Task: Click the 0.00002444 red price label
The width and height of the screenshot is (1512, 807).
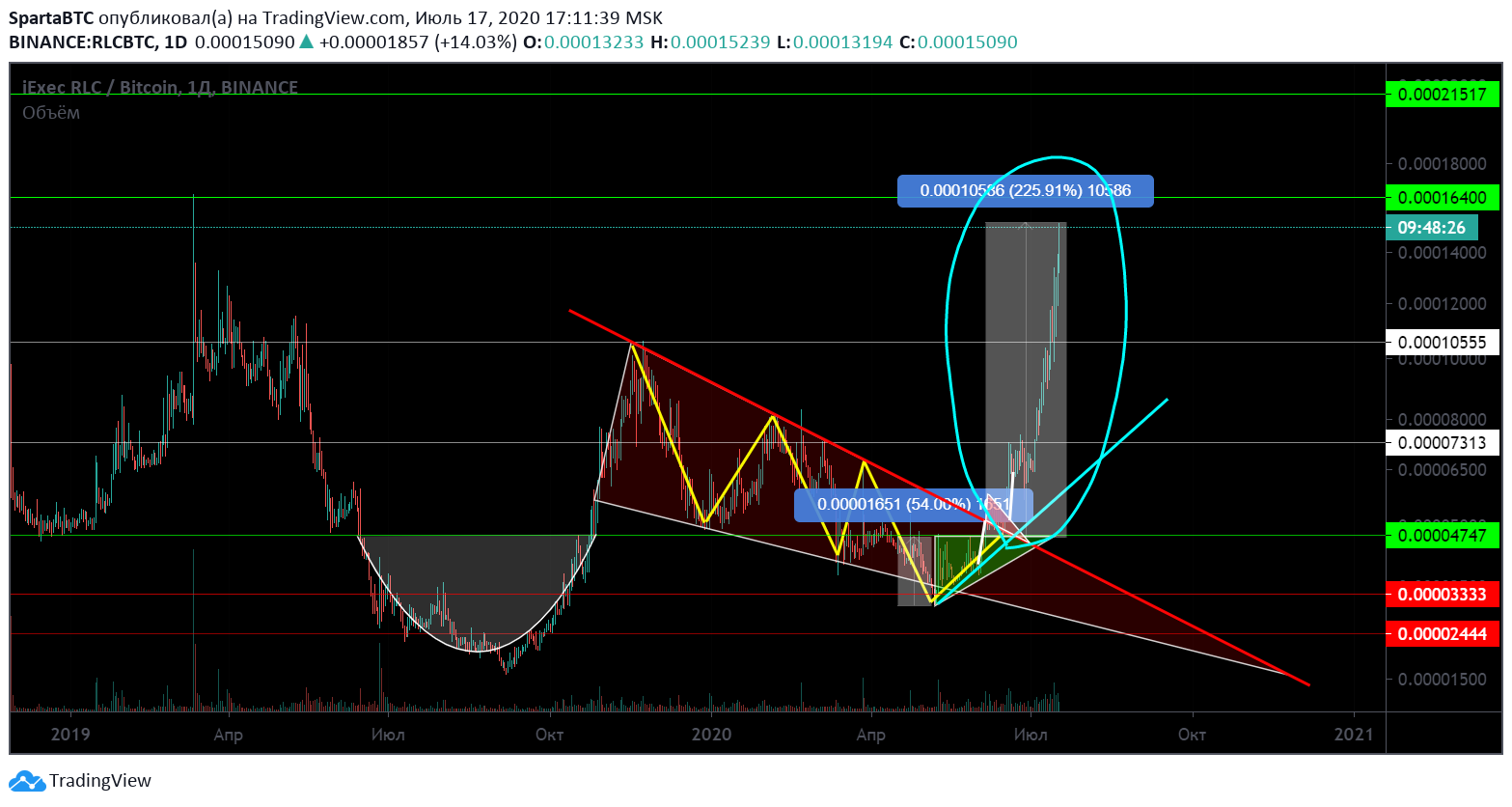Action: tap(1442, 634)
